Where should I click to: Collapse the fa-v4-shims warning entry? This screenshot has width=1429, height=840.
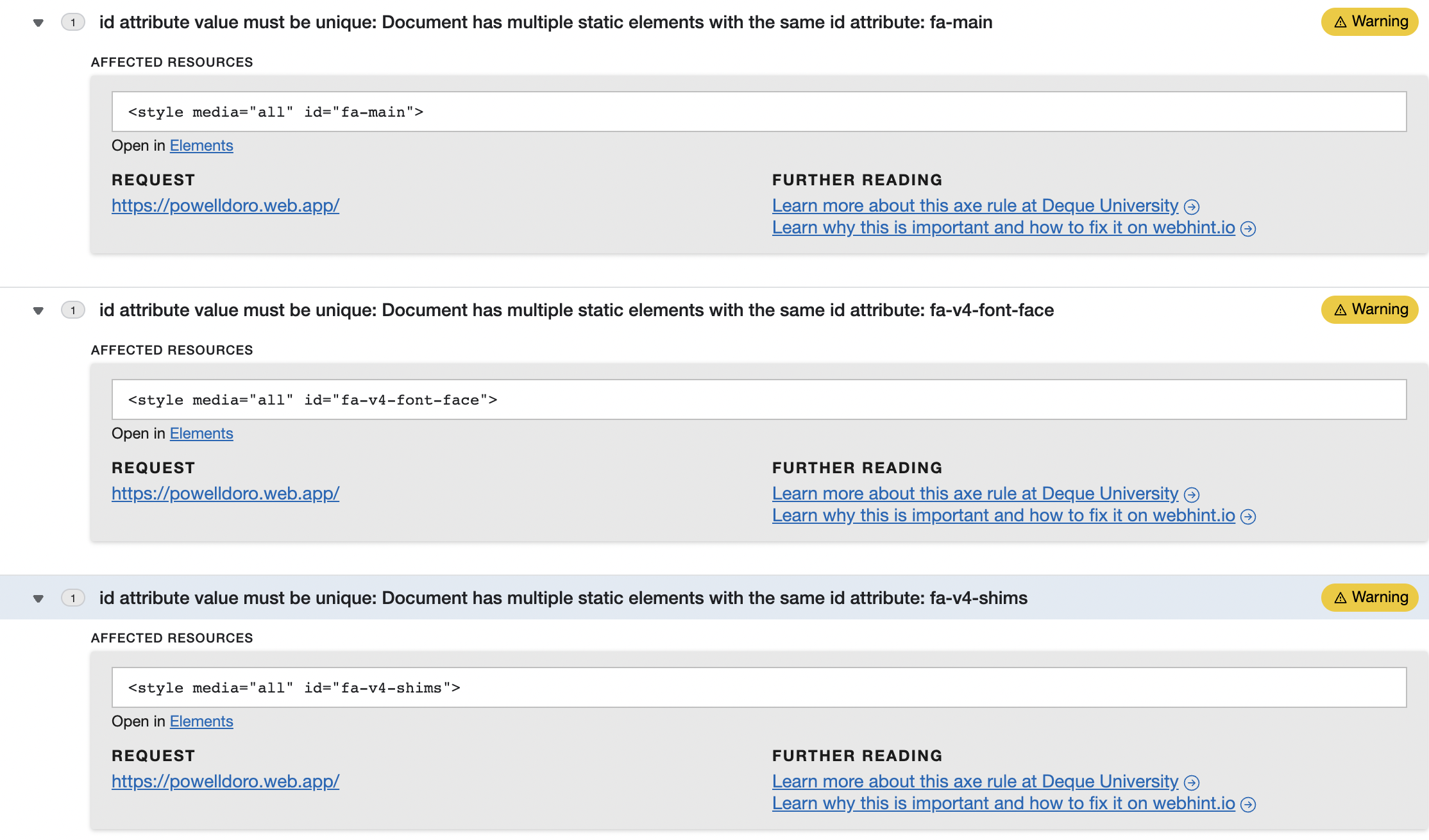coord(38,598)
